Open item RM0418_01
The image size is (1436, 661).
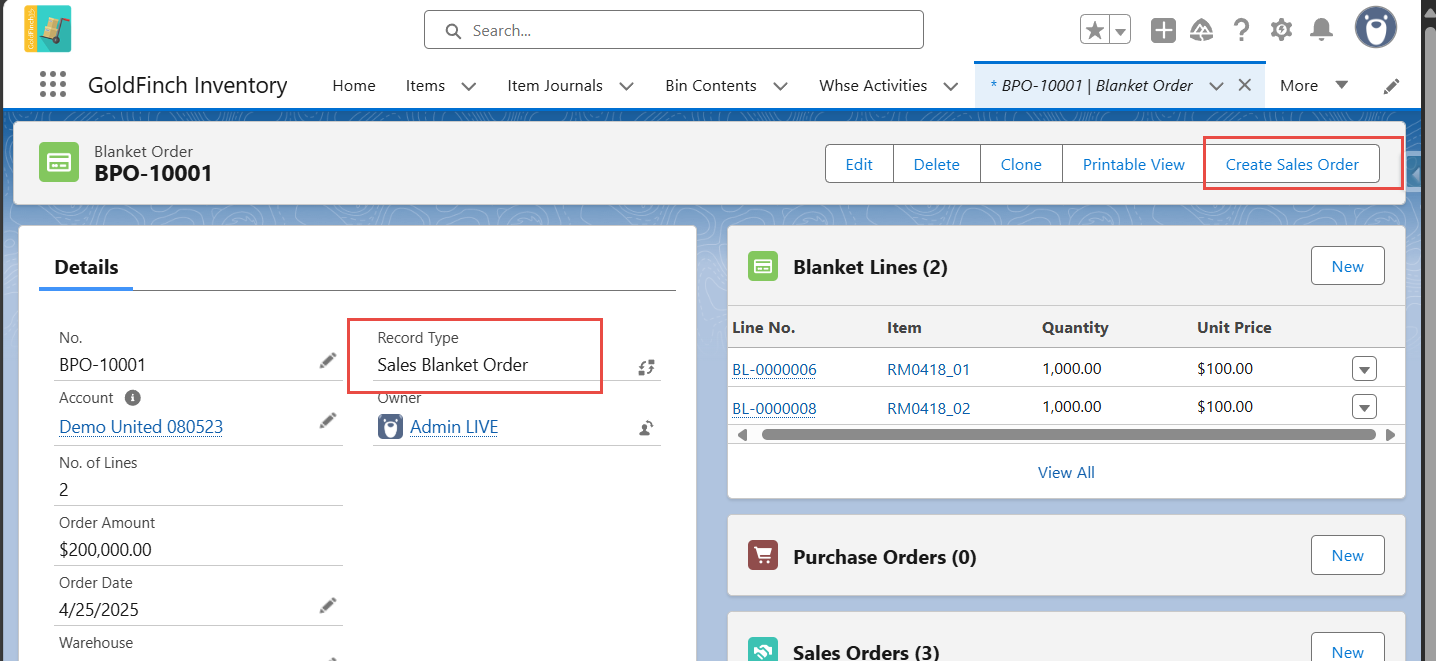[x=928, y=369]
